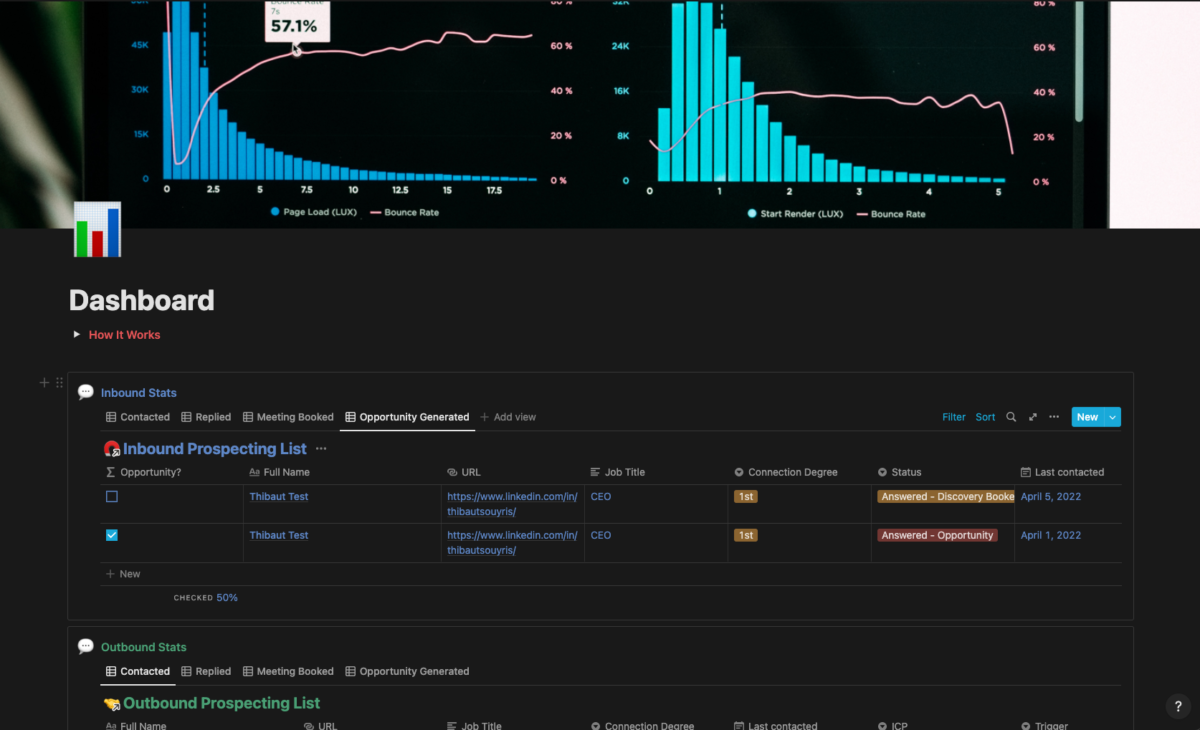The width and height of the screenshot is (1200, 730).
Task: Click the bar chart page icon
Action: [x=97, y=230]
